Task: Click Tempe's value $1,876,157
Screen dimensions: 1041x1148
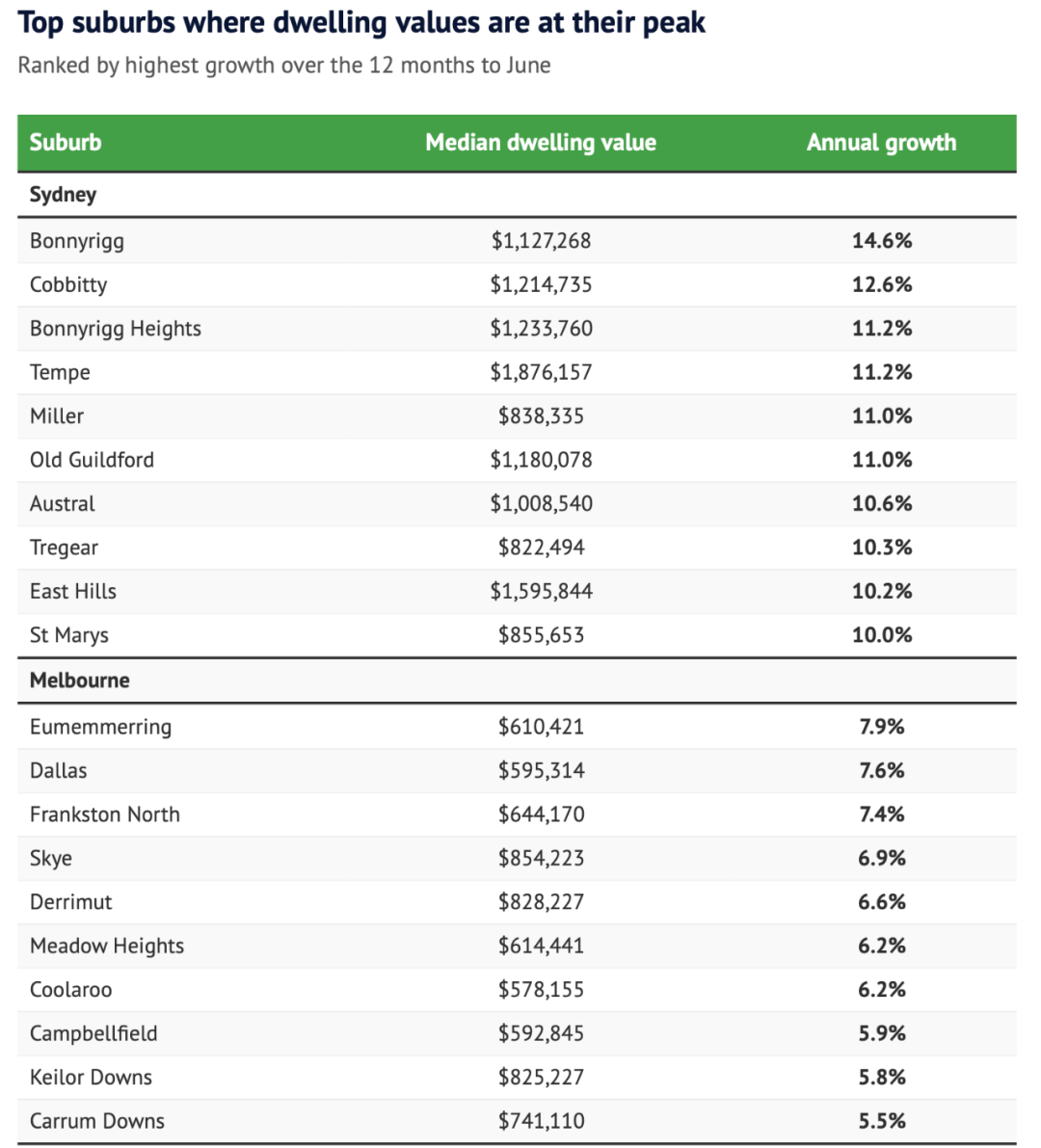Action: pyautogui.click(x=541, y=373)
